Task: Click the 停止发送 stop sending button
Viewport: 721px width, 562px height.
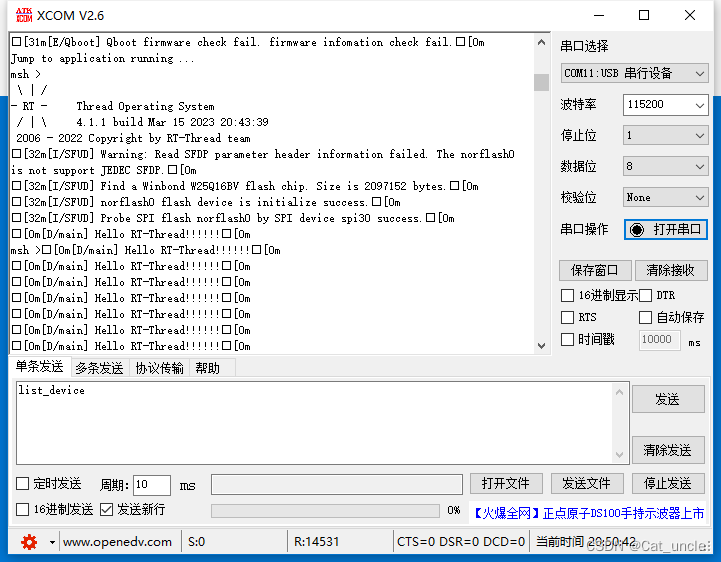Action: (668, 483)
